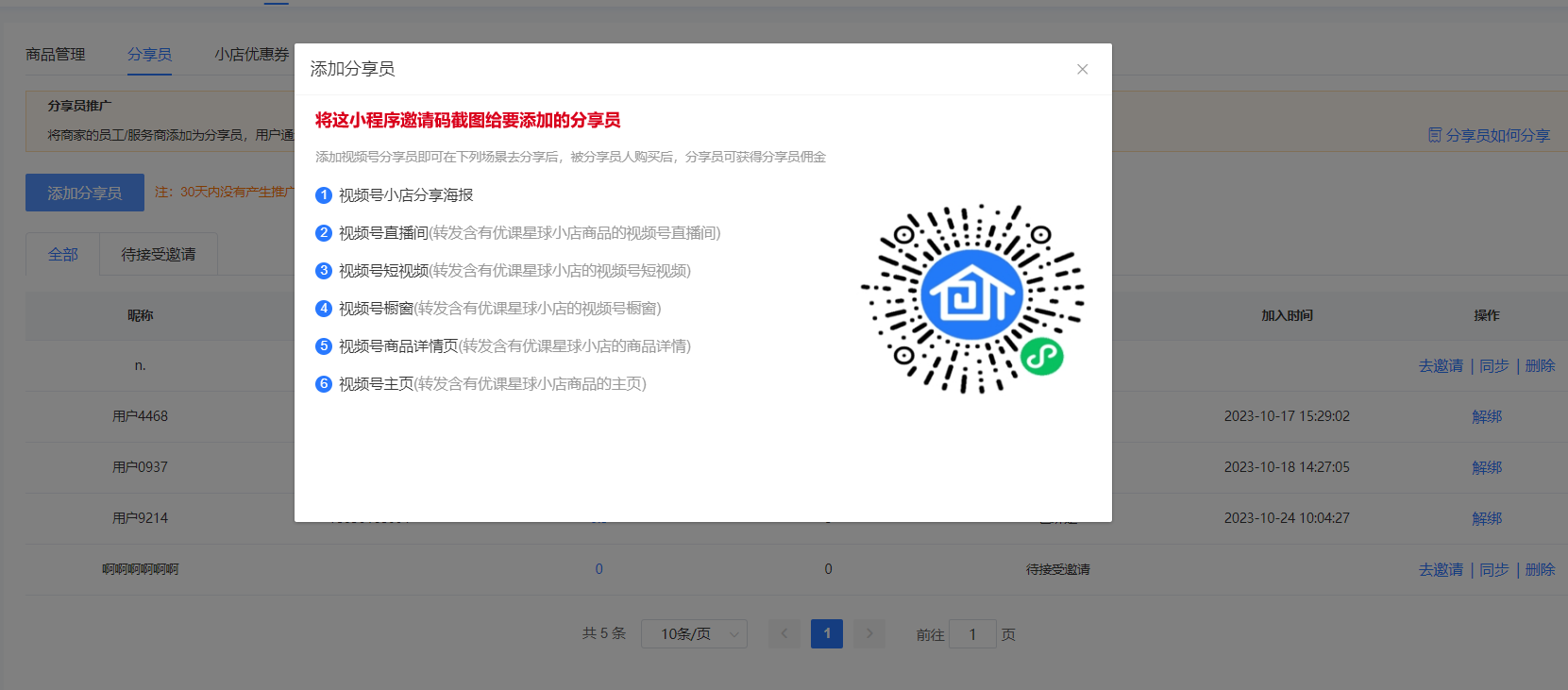The height and width of the screenshot is (690, 1568).
Task: Go to previous page arrow
Action: pos(784,634)
